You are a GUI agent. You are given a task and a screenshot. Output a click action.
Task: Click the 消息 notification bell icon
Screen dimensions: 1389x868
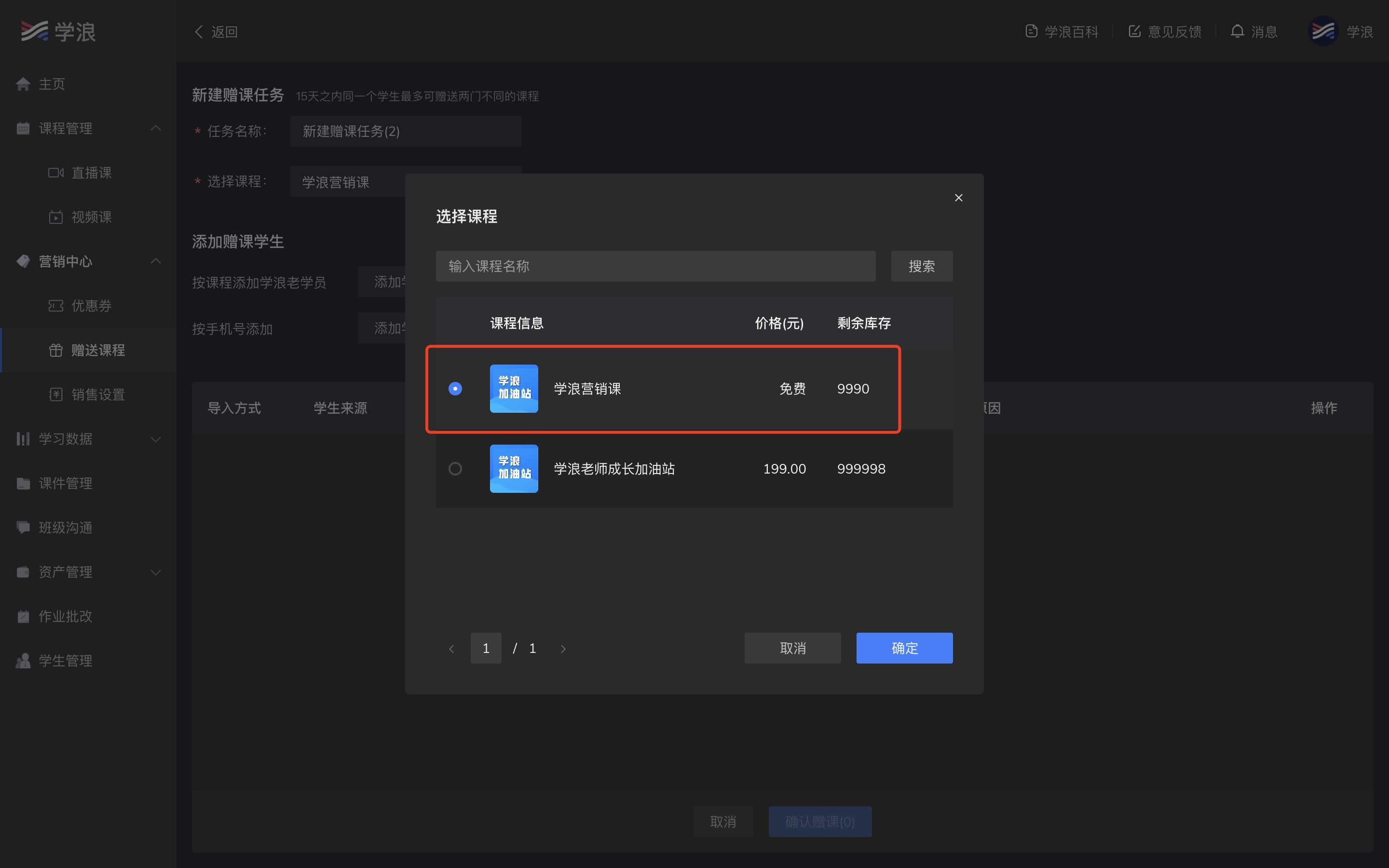(x=1238, y=31)
